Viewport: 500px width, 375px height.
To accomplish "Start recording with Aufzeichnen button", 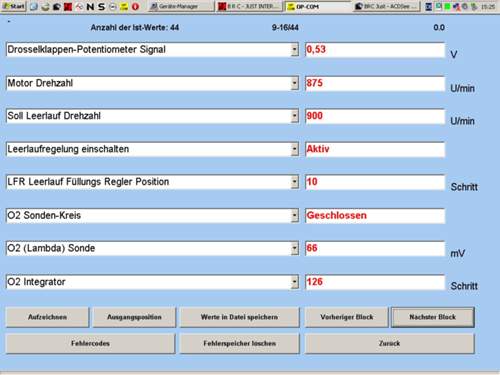I will (x=47, y=317).
